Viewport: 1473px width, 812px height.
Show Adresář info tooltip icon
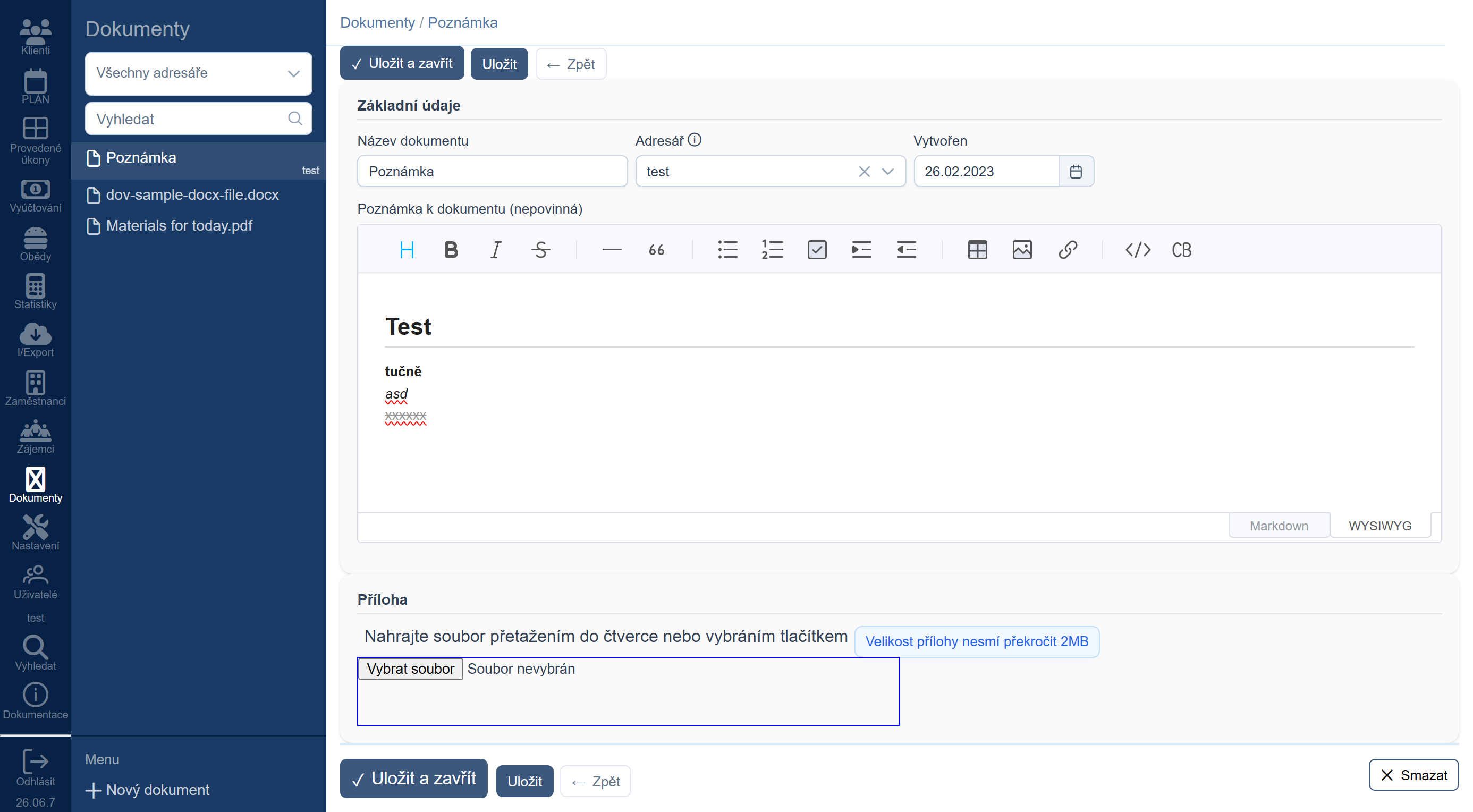[695, 140]
